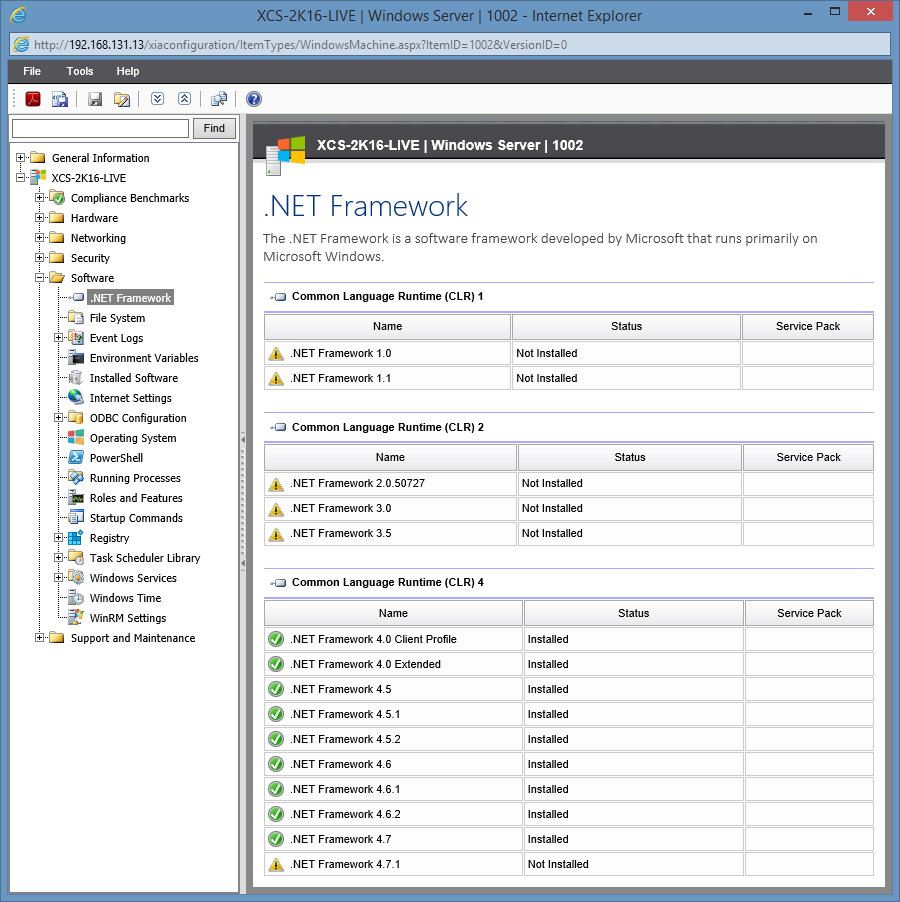Expand the Compliance Benchmarks node
The image size is (900, 902).
[40, 198]
